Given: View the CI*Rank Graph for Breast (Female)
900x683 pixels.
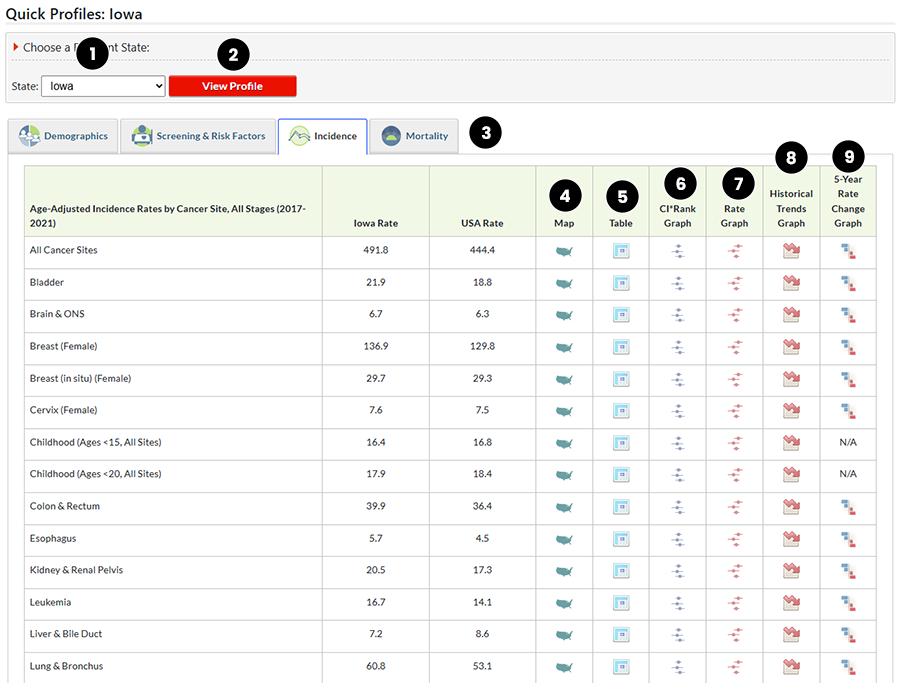Looking at the screenshot, I should 678,347.
